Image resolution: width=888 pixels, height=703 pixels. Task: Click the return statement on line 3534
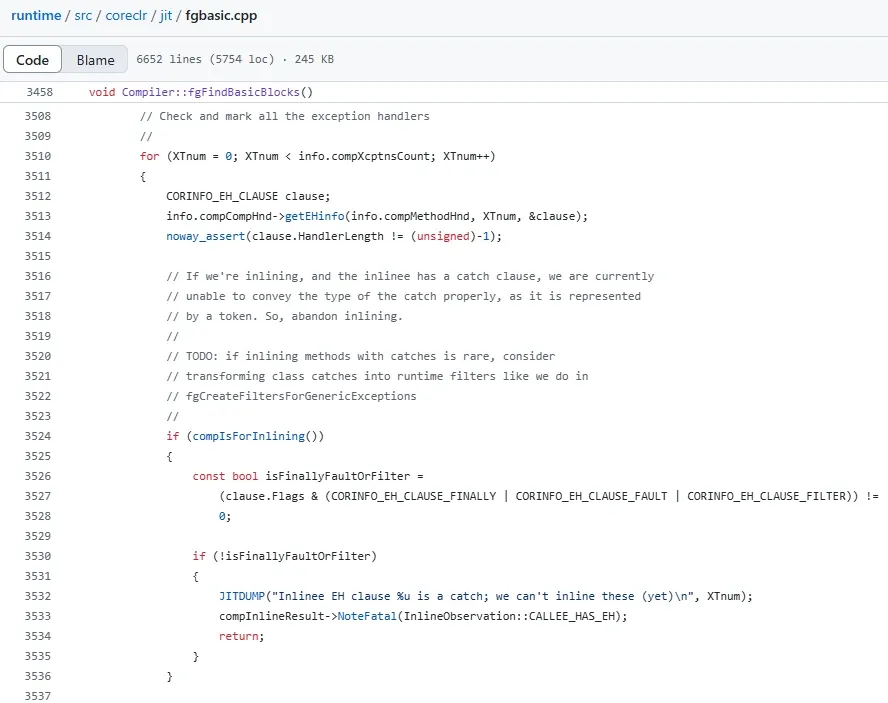pos(242,636)
